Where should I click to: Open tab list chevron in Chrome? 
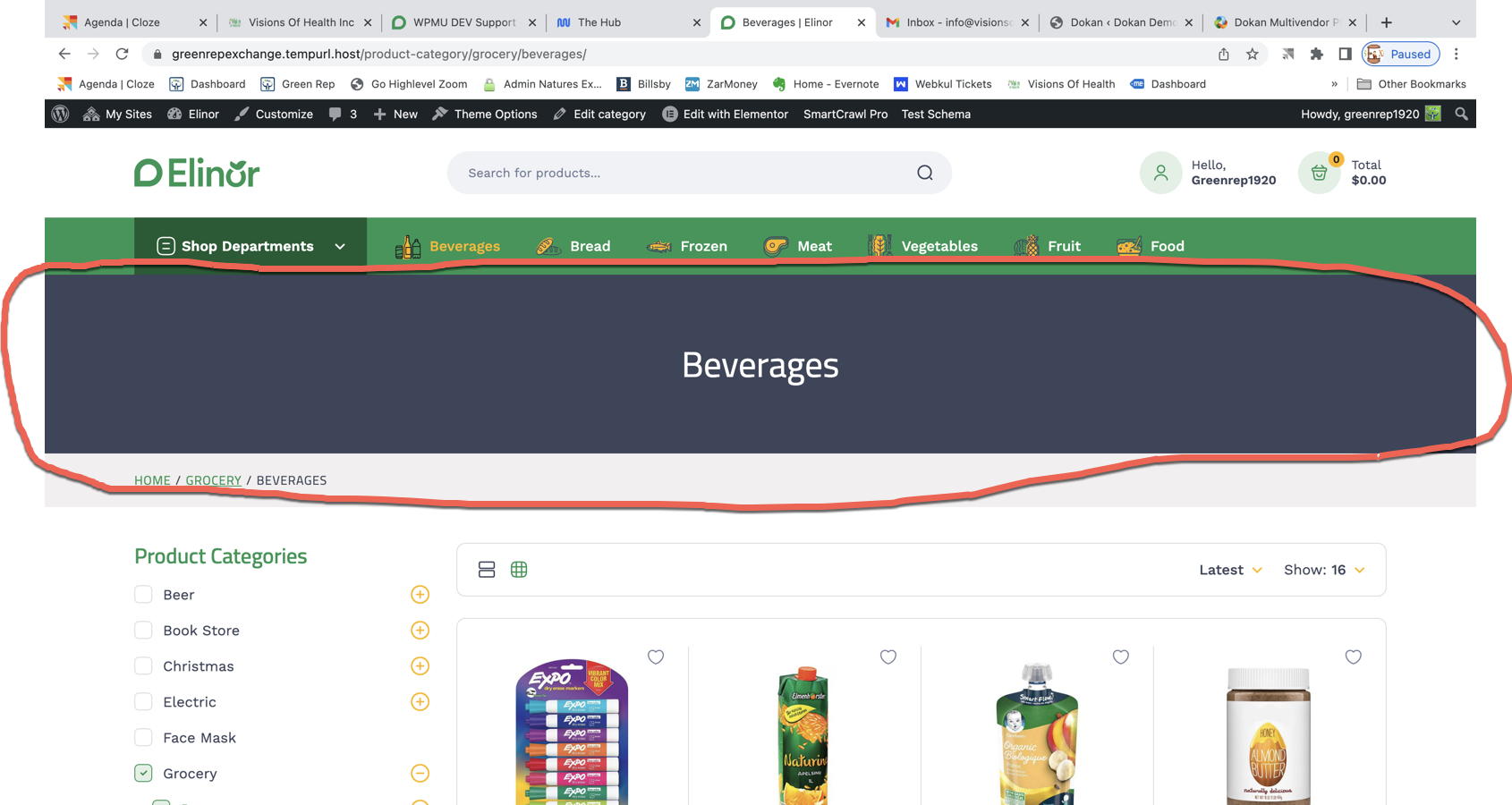[1456, 22]
